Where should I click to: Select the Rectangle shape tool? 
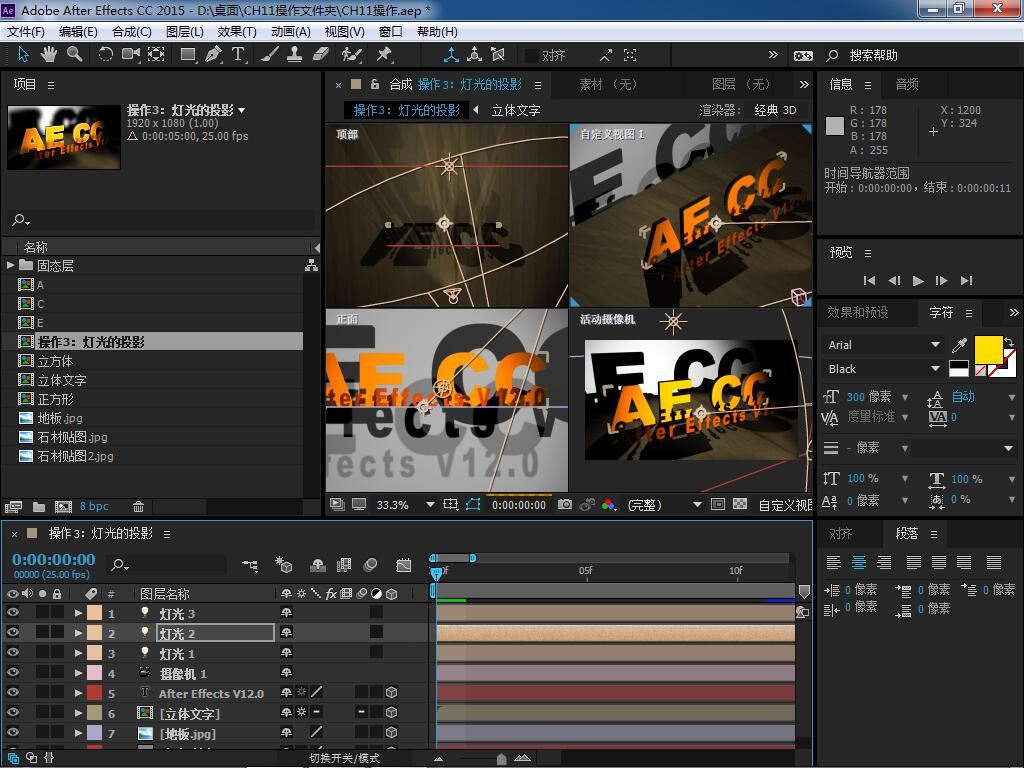(x=188, y=55)
